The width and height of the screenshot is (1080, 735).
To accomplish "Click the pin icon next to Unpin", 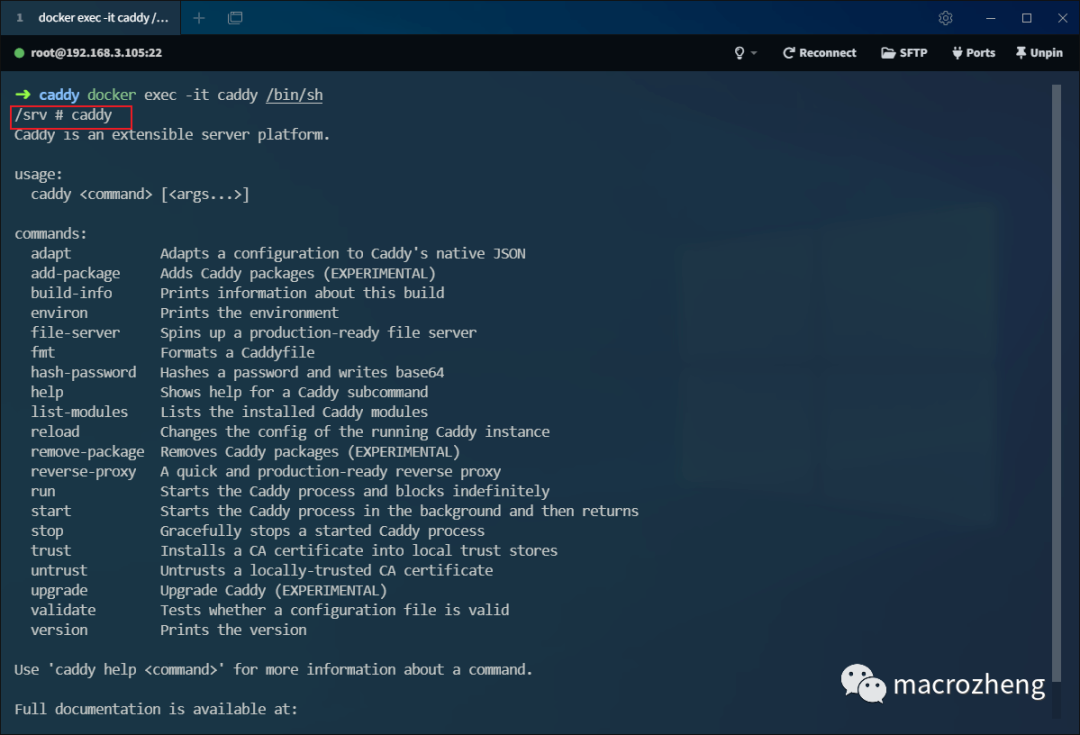I will click(x=1021, y=52).
